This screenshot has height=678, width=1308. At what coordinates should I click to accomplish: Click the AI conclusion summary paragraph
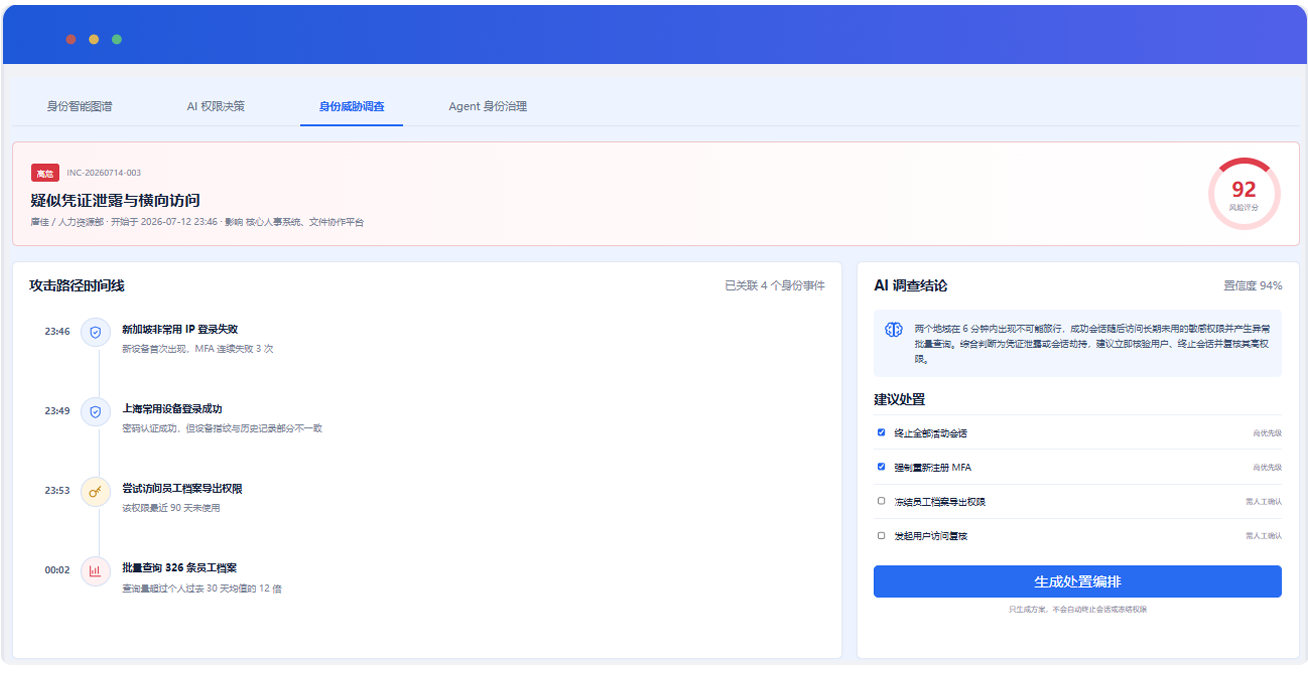pyautogui.click(x=1092, y=343)
